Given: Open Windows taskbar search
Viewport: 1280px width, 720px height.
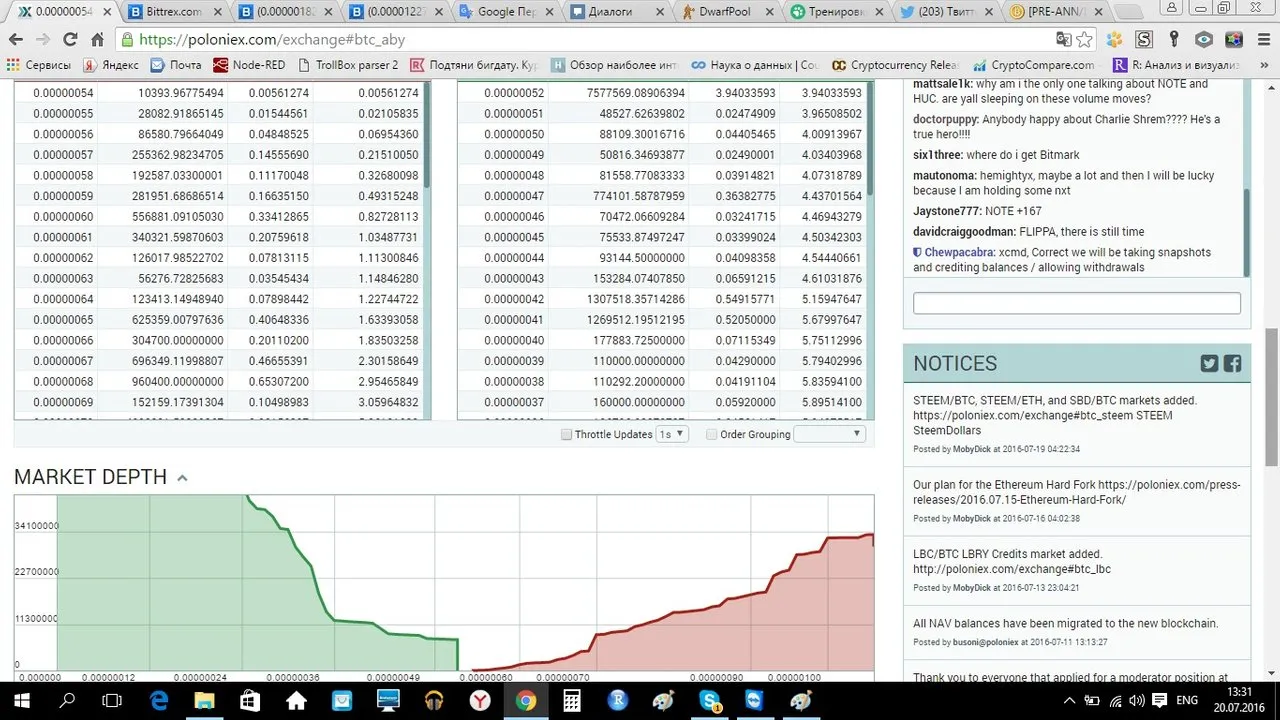Looking at the screenshot, I should 68,701.
